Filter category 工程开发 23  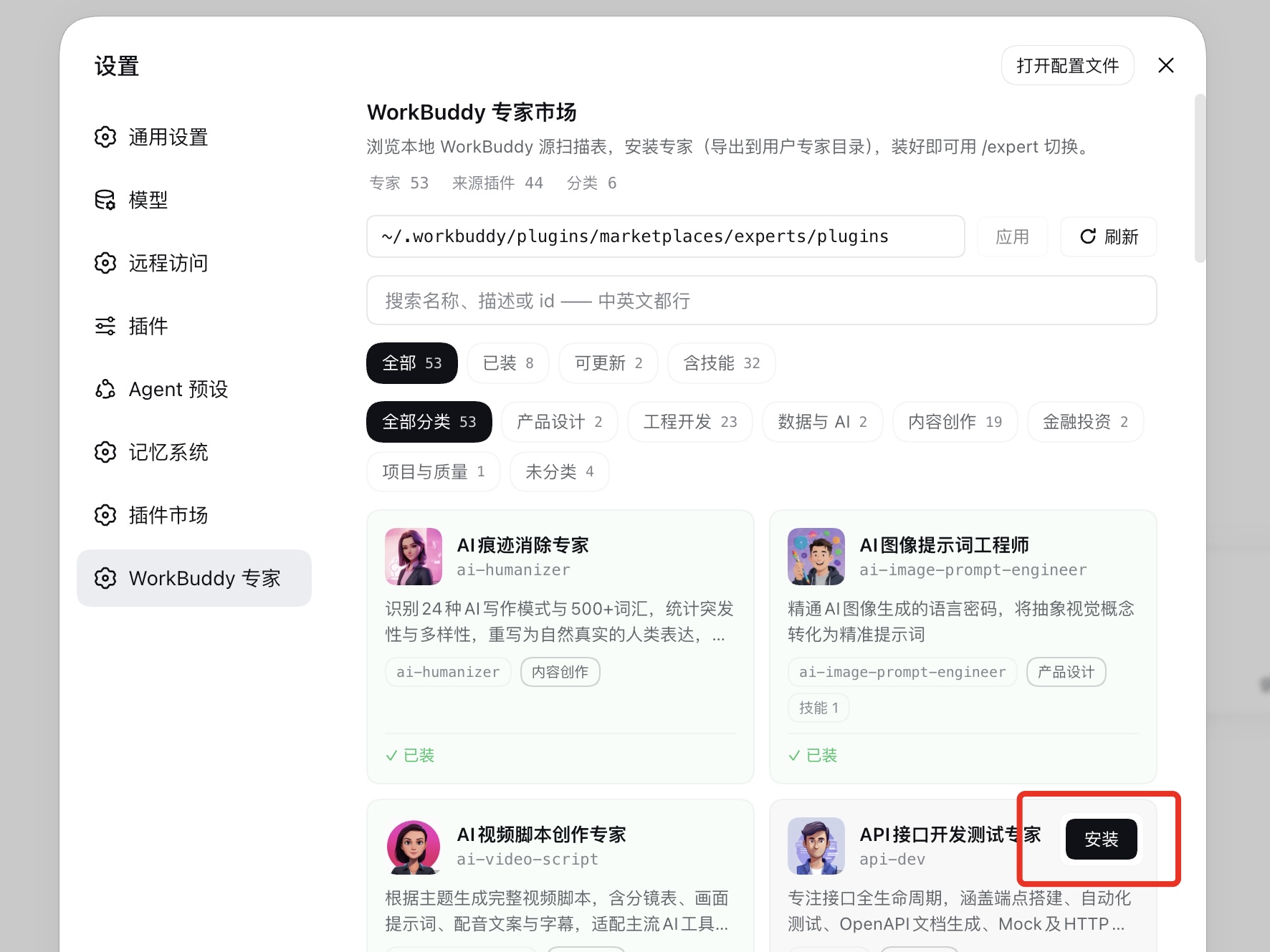[x=690, y=422]
